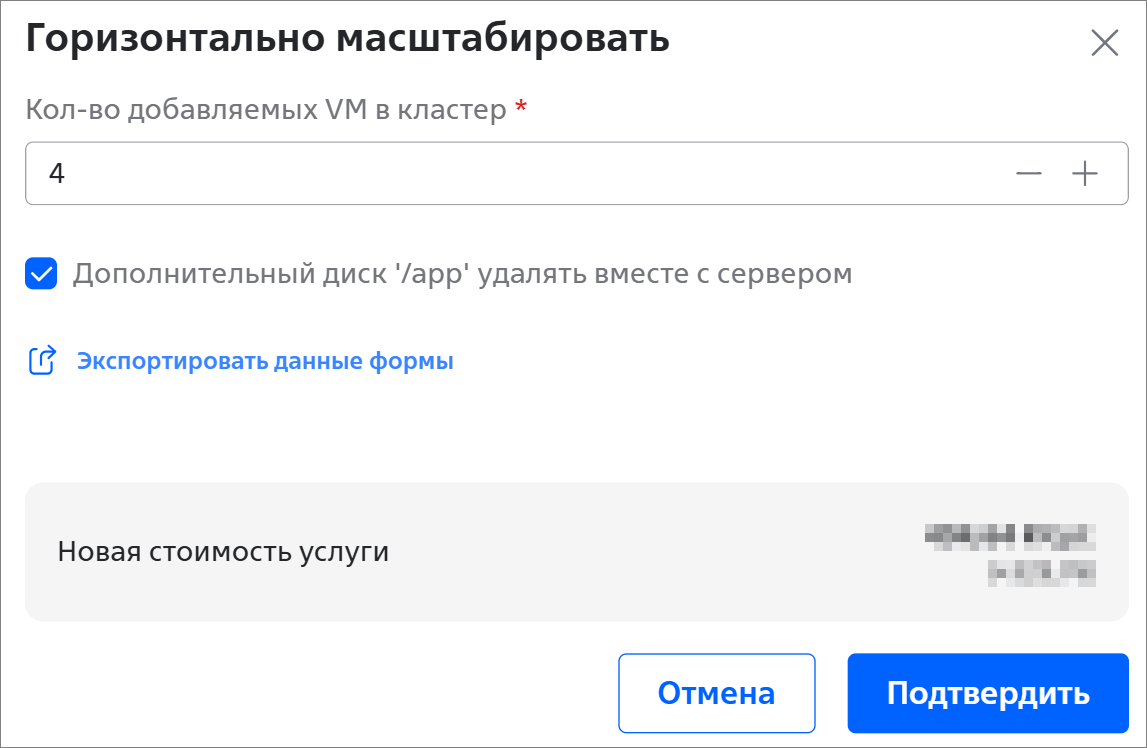Screen dimensions: 1147x748
Task: Click the blurred top price line
Action: pyautogui.click(x=1010, y=535)
